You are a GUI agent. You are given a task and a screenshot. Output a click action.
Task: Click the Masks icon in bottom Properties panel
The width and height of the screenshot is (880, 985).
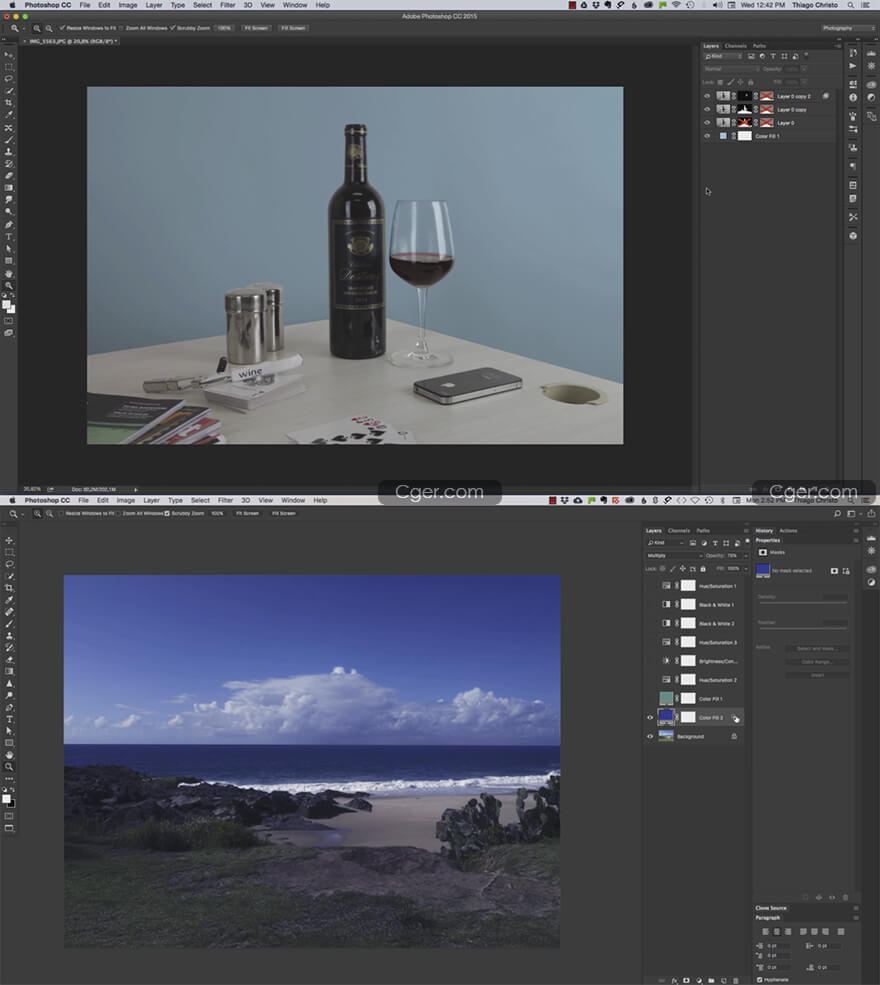coord(763,552)
